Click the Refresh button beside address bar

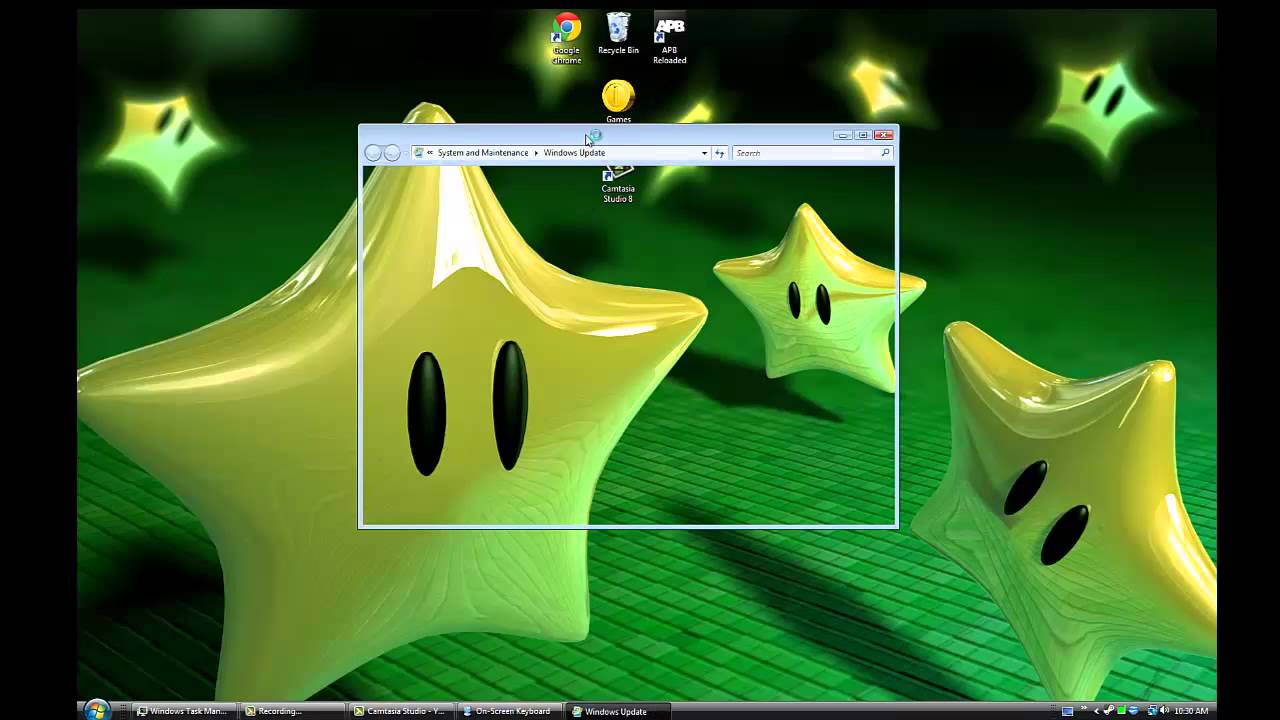click(x=719, y=153)
